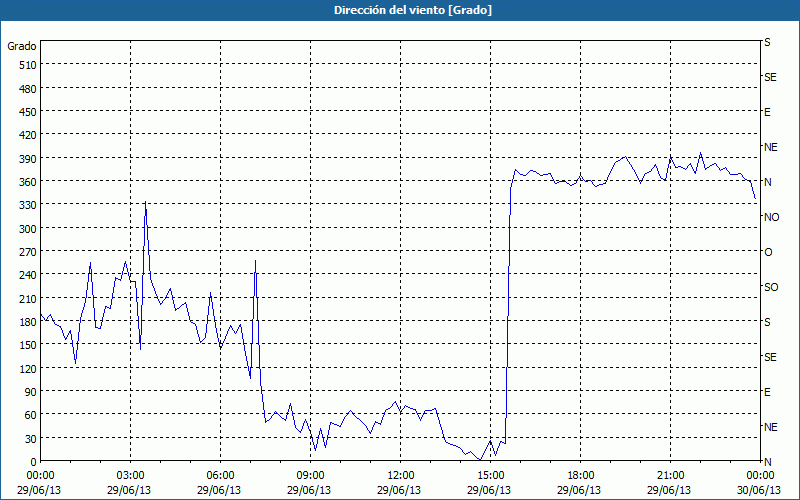
Task: Click the 30 tick label on the left axis
Action: [31, 439]
